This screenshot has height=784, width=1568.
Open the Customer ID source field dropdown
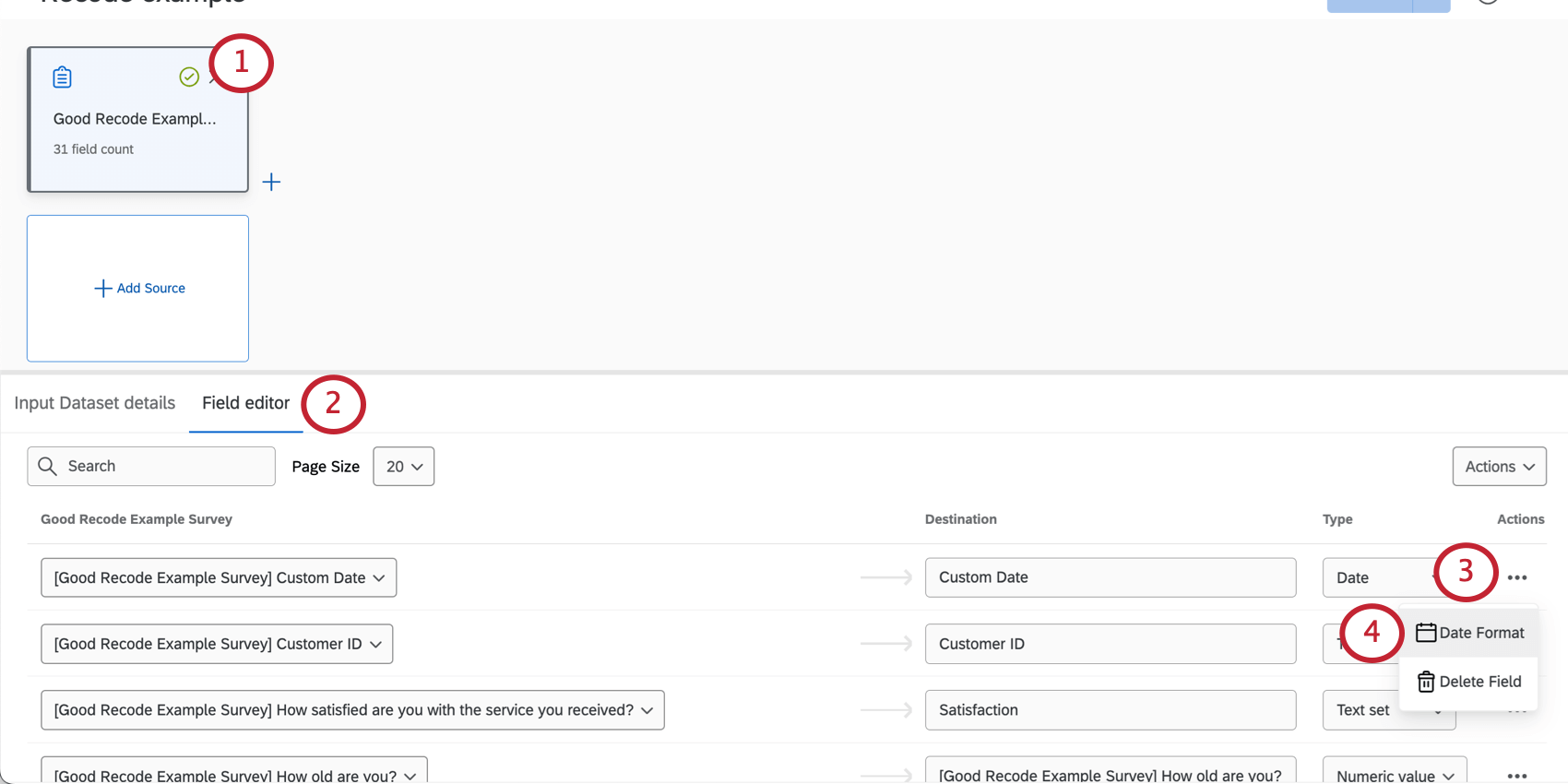tap(217, 645)
